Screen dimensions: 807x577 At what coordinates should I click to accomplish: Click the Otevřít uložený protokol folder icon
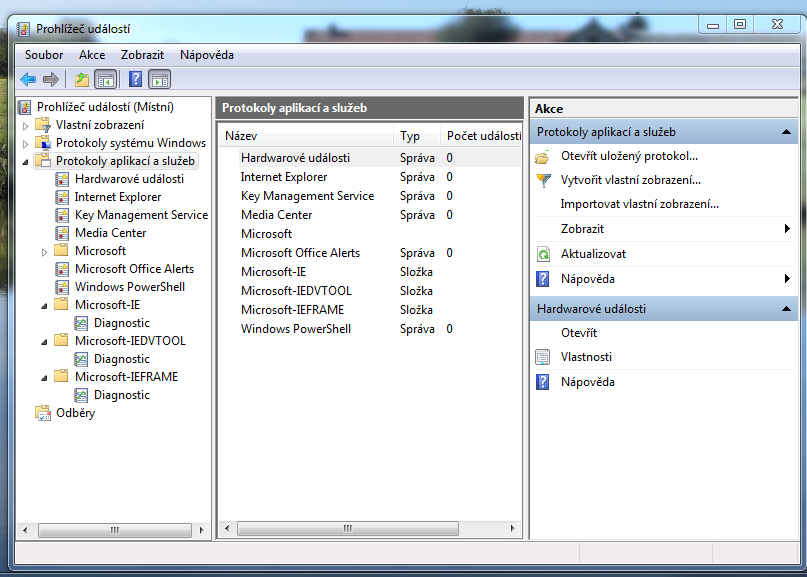click(543, 157)
